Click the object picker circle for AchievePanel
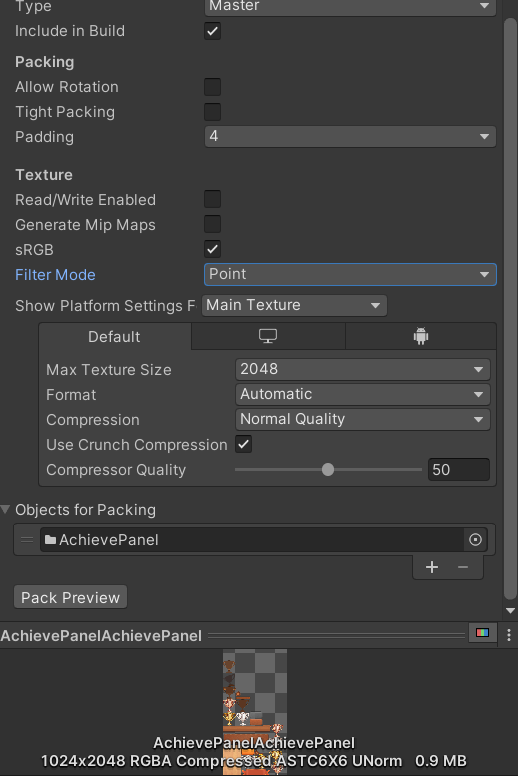The width and height of the screenshot is (518, 776). pos(475,539)
